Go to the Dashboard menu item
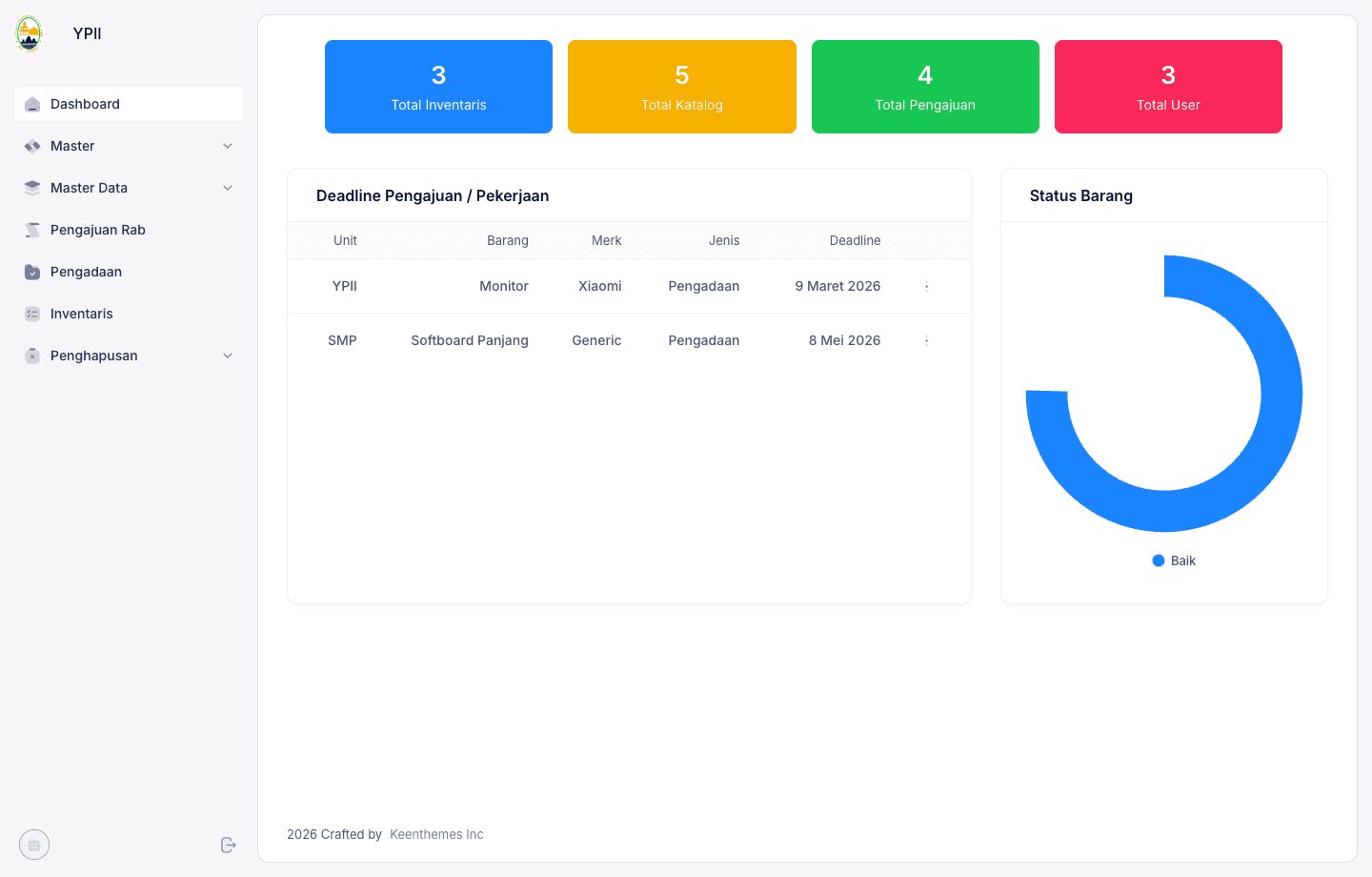 pyautogui.click(x=129, y=104)
